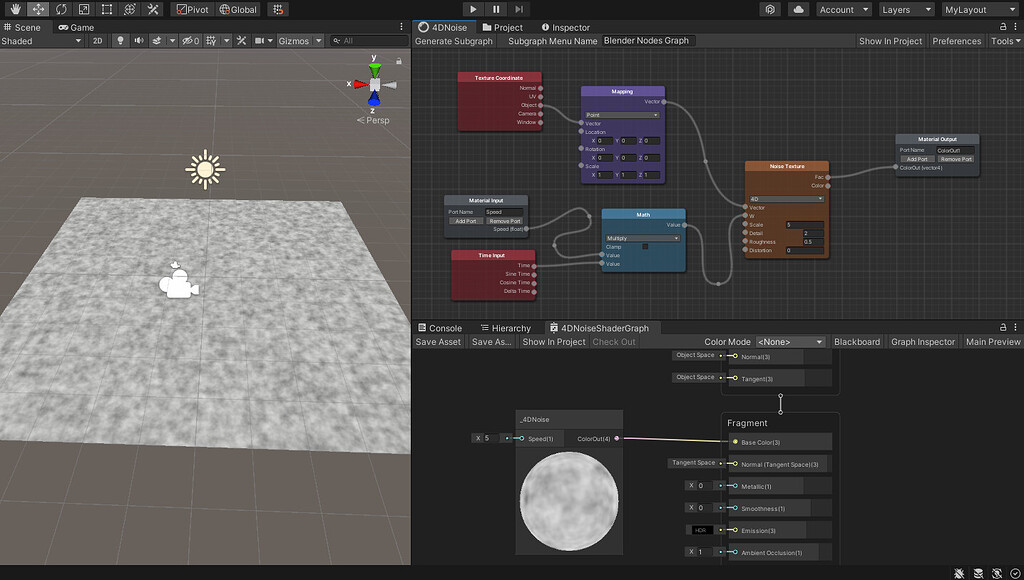Open the Color Mode dropdown

coord(790,342)
